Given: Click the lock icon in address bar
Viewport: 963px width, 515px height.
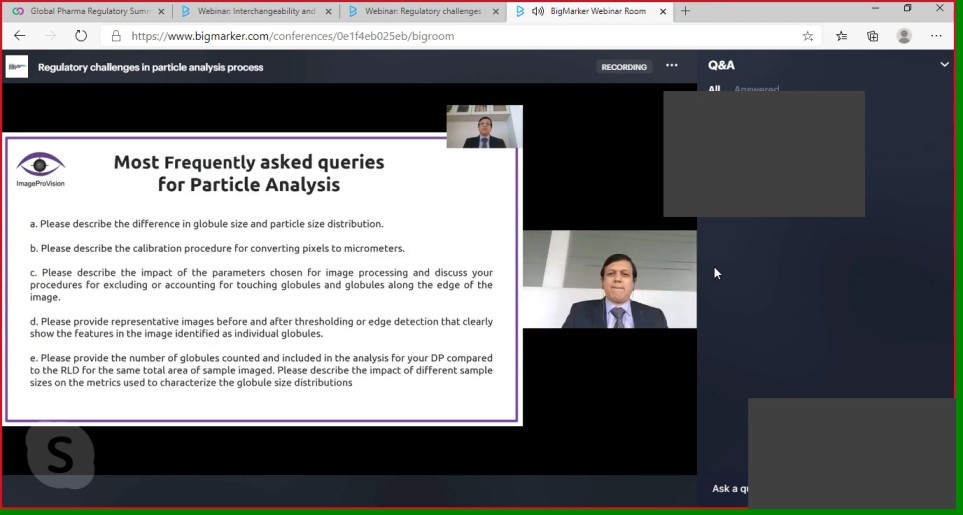Looking at the screenshot, I should 116,36.
